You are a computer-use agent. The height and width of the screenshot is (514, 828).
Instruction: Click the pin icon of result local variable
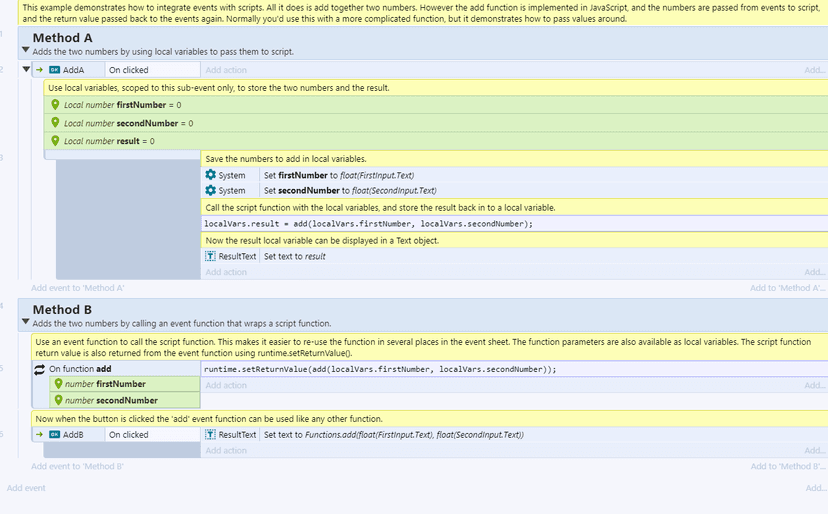(55, 141)
